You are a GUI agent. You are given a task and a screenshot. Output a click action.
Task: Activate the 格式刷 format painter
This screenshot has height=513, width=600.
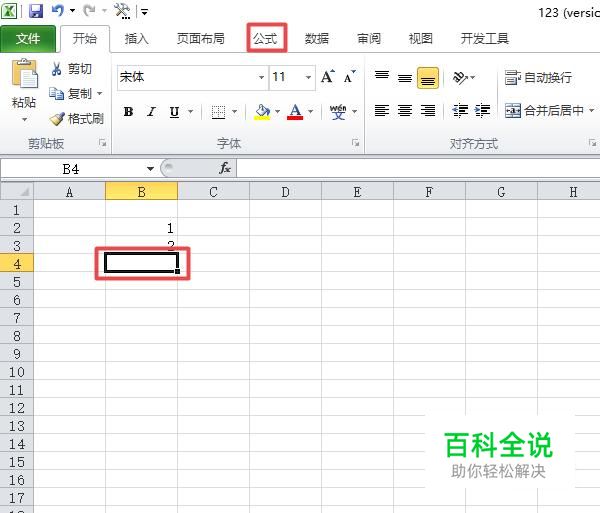[x=77, y=119]
